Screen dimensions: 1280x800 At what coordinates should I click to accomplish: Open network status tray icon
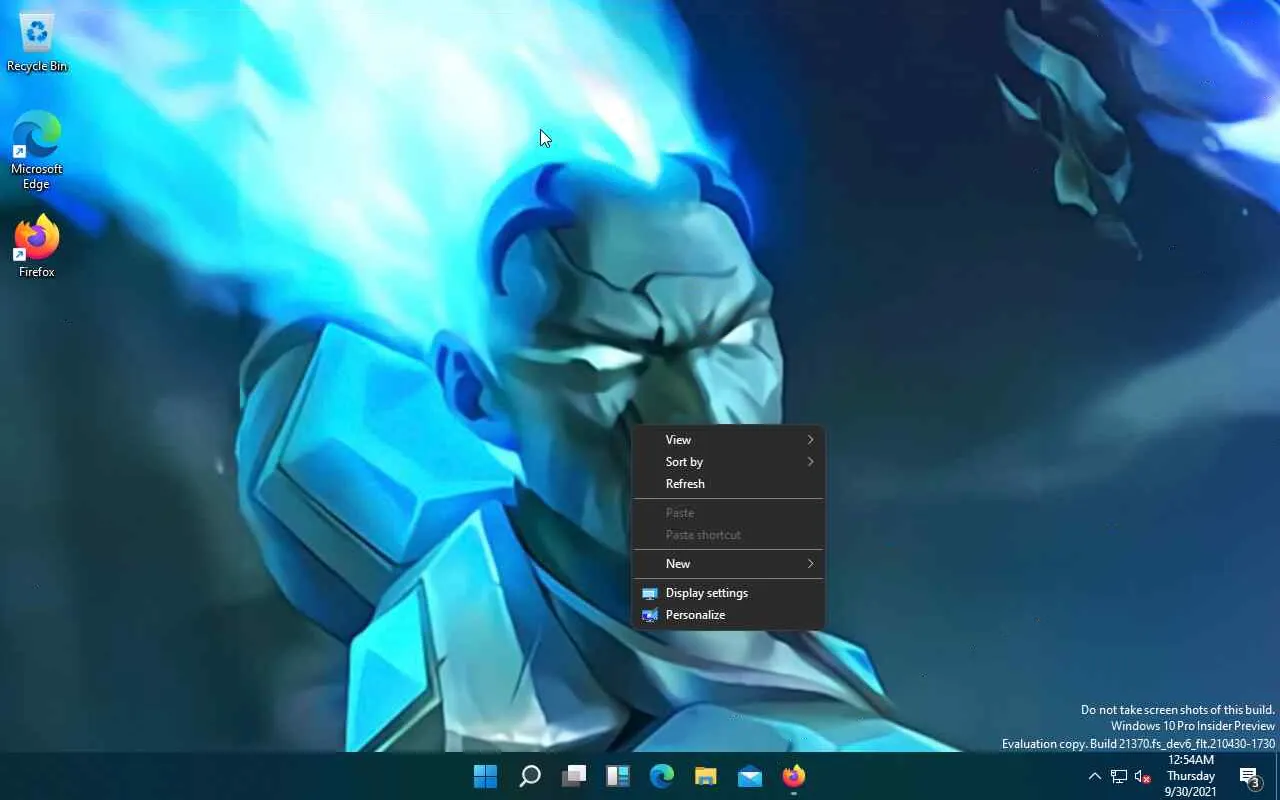(1119, 776)
